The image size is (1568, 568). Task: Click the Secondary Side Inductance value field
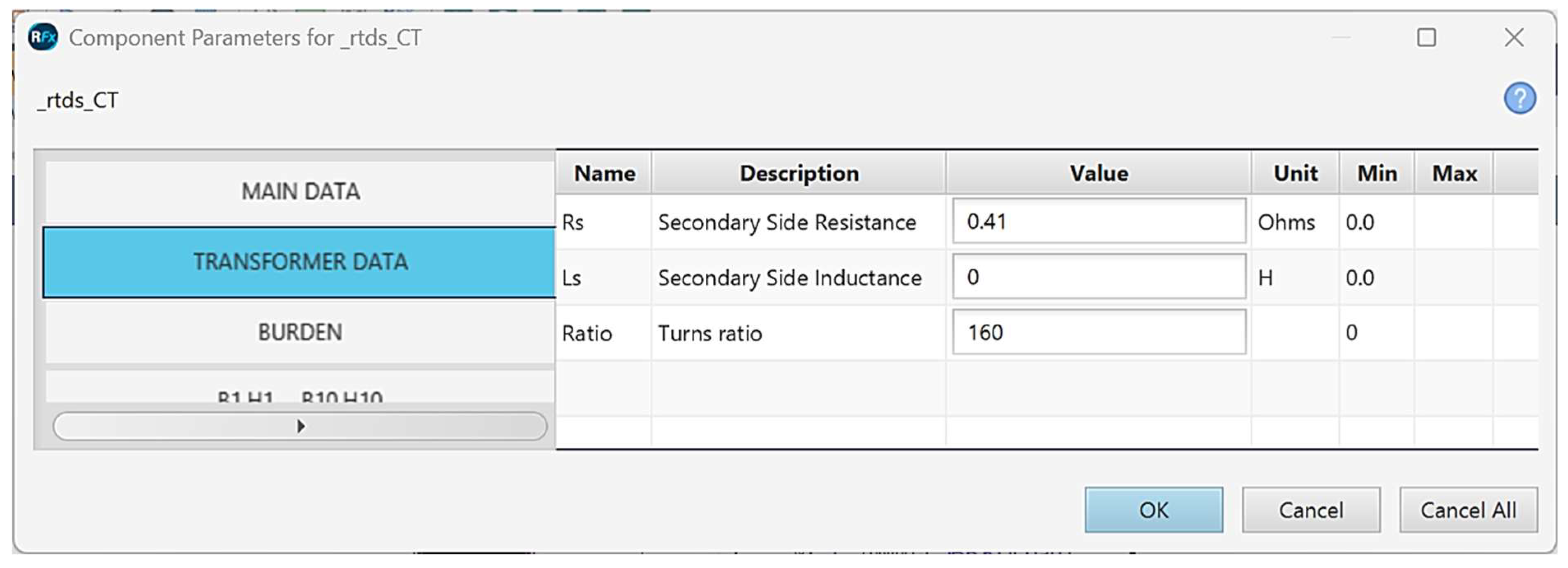pyautogui.click(x=1099, y=277)
